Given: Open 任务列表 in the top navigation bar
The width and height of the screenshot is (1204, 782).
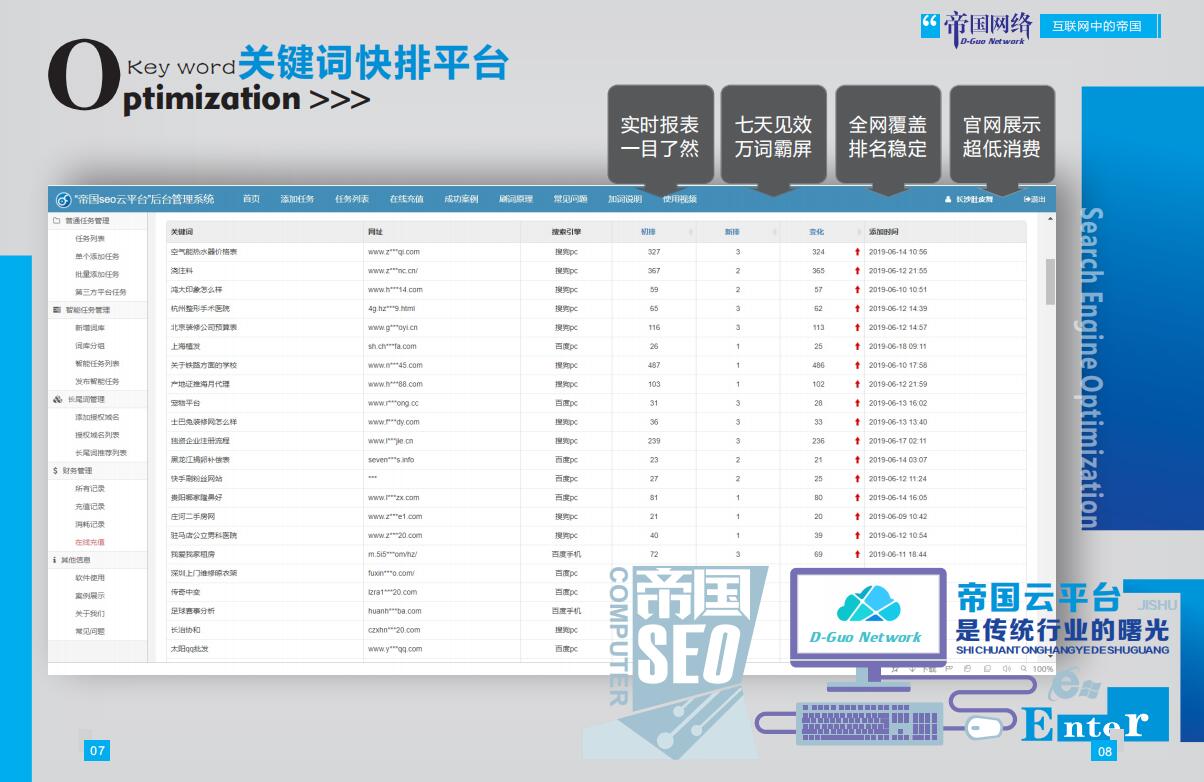Looking at the screenshot, I should click(x=352, y=199).
